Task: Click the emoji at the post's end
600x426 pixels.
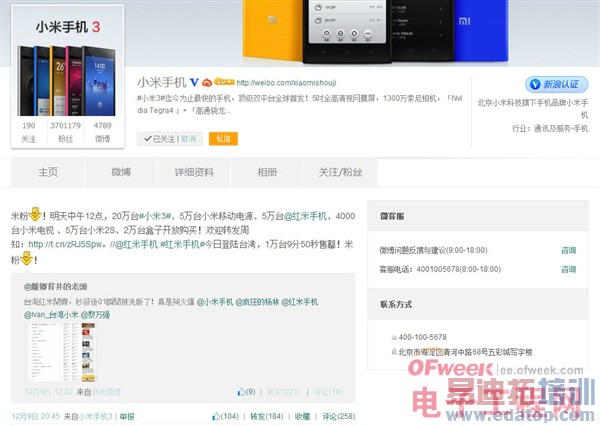Action: (x=26, y=259)
